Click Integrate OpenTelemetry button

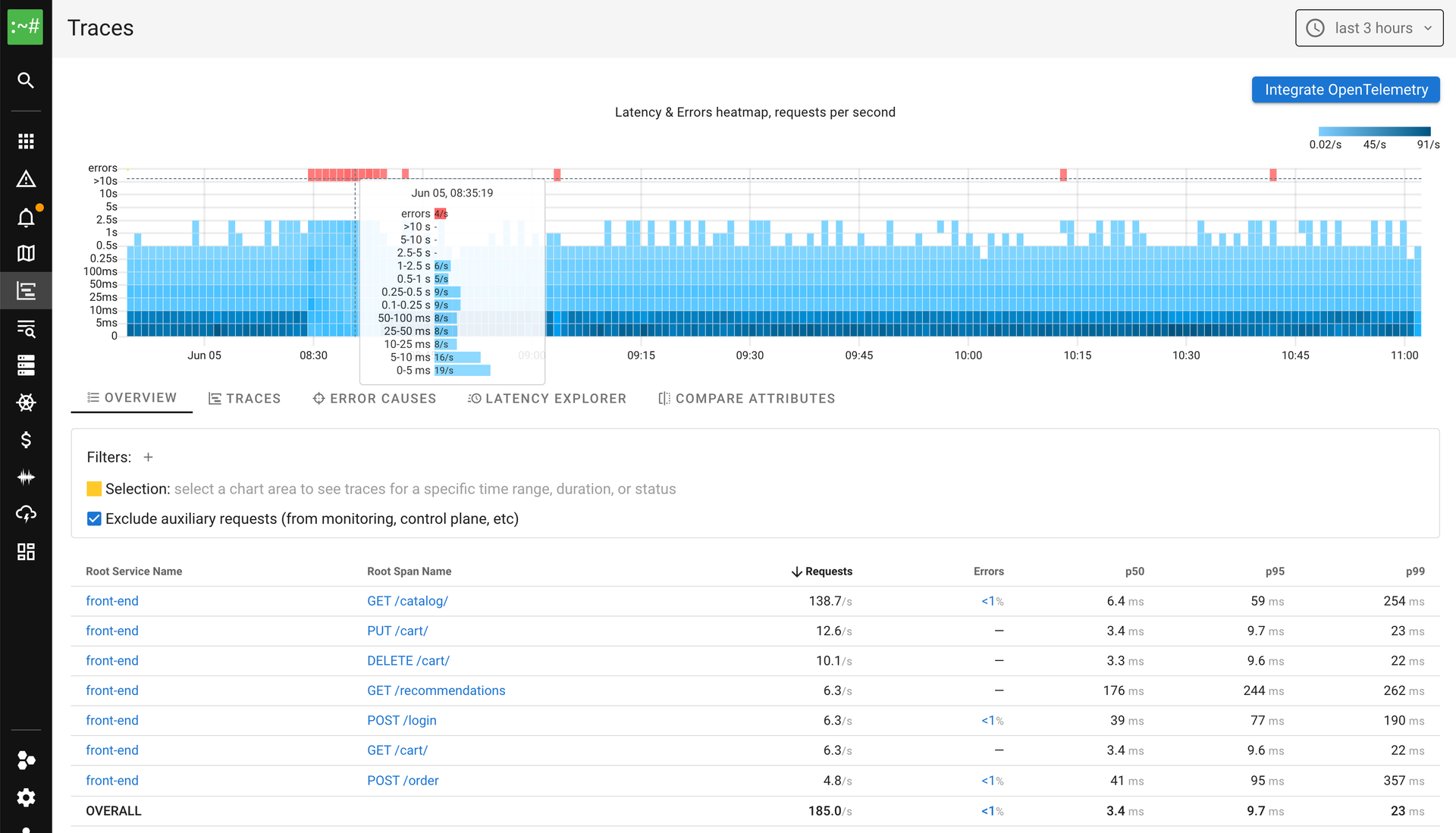tap(1346, 89)
